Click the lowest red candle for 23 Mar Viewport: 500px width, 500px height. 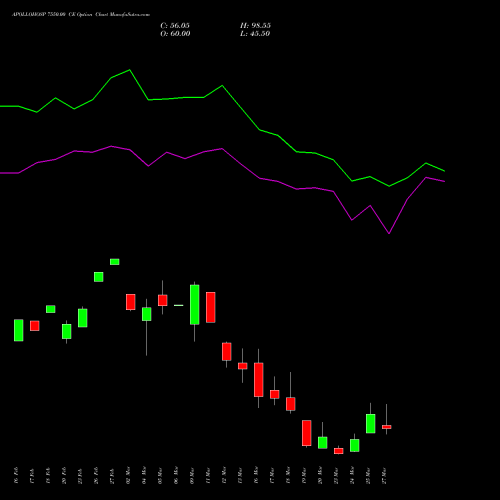pos(339,451)
